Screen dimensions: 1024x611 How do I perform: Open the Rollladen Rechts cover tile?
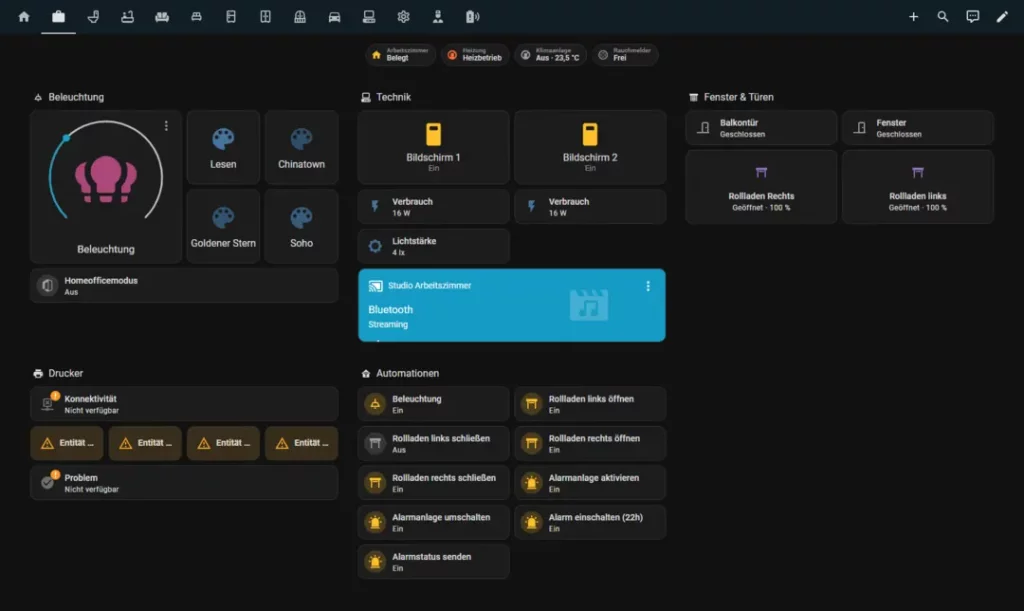pyautogui.click(x=761, y=187)
